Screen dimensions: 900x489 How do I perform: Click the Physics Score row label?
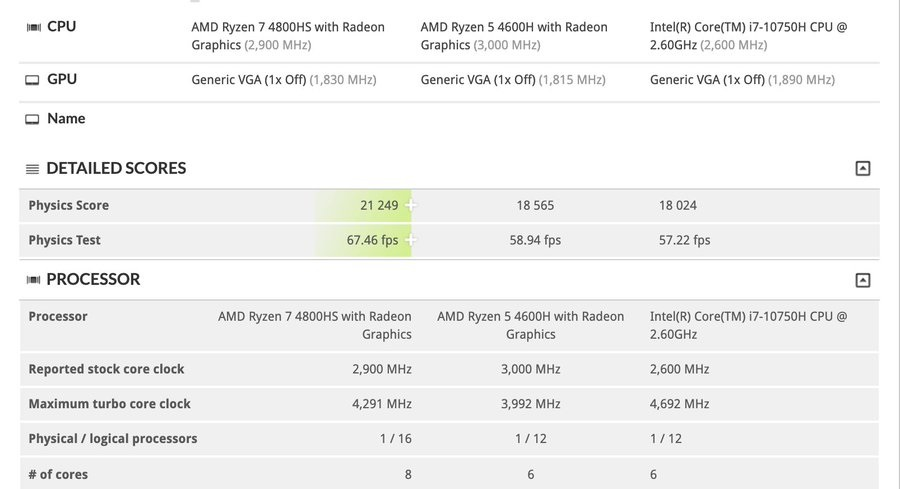click(x=68, y=205)
